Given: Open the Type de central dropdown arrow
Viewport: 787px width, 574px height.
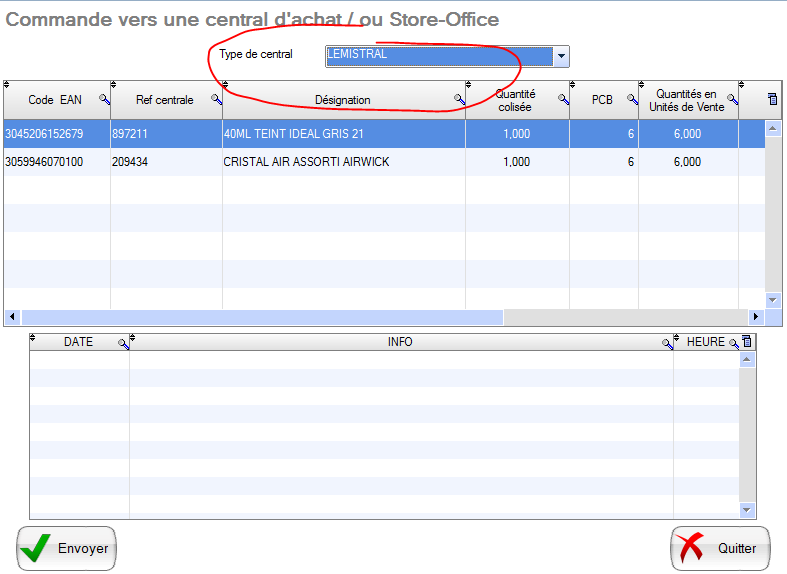Looking at the screenshot, I should (561, 56).
